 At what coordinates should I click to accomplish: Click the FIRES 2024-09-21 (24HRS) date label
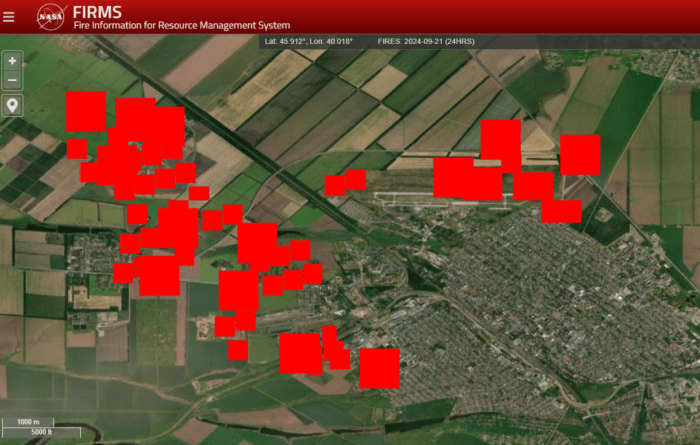coord(421,42)
